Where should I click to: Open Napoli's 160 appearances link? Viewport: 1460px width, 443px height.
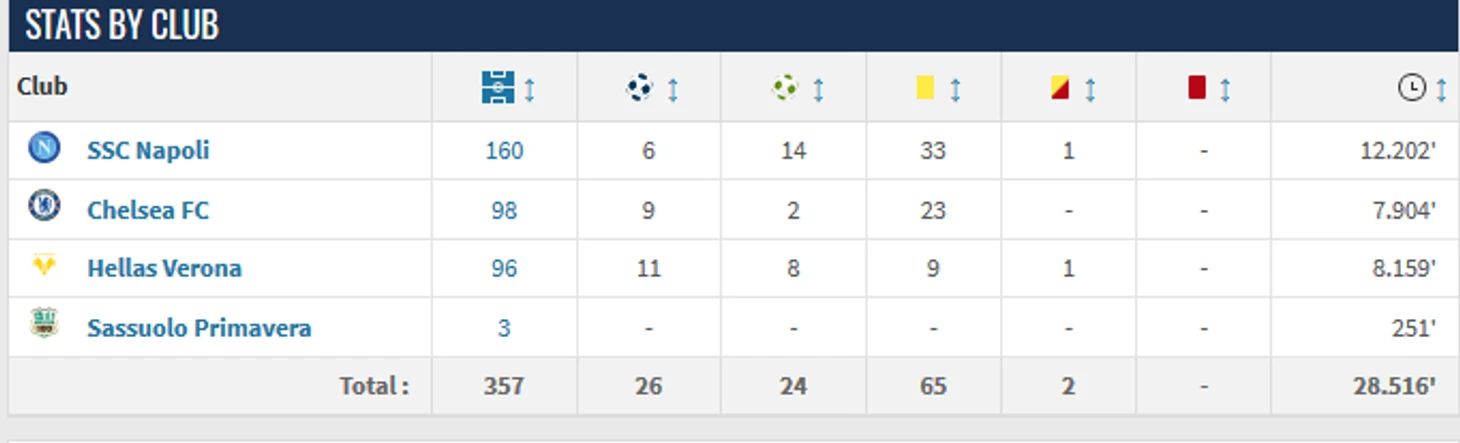[x=504, y=150]
